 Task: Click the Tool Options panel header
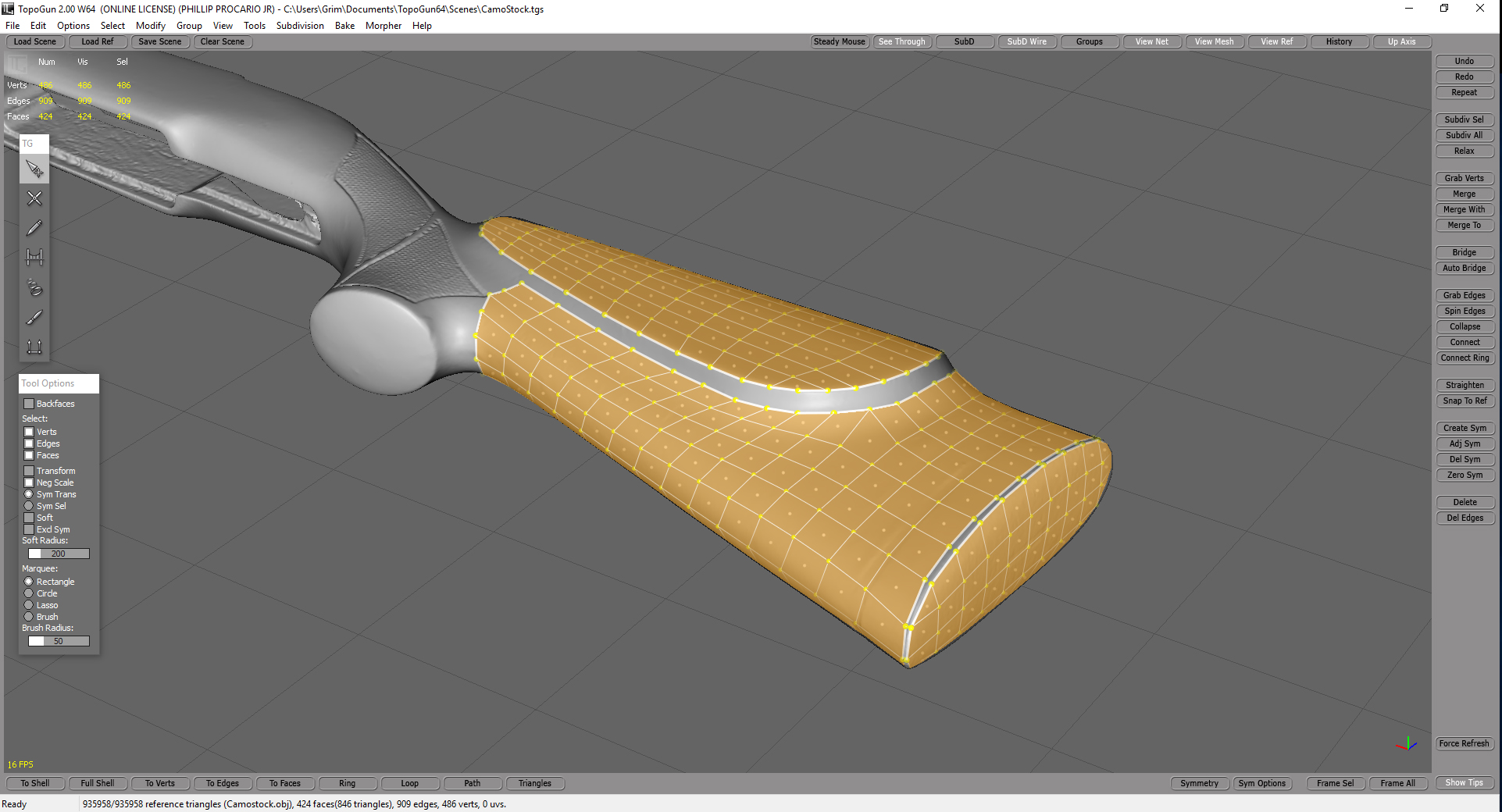pos(59,383)
